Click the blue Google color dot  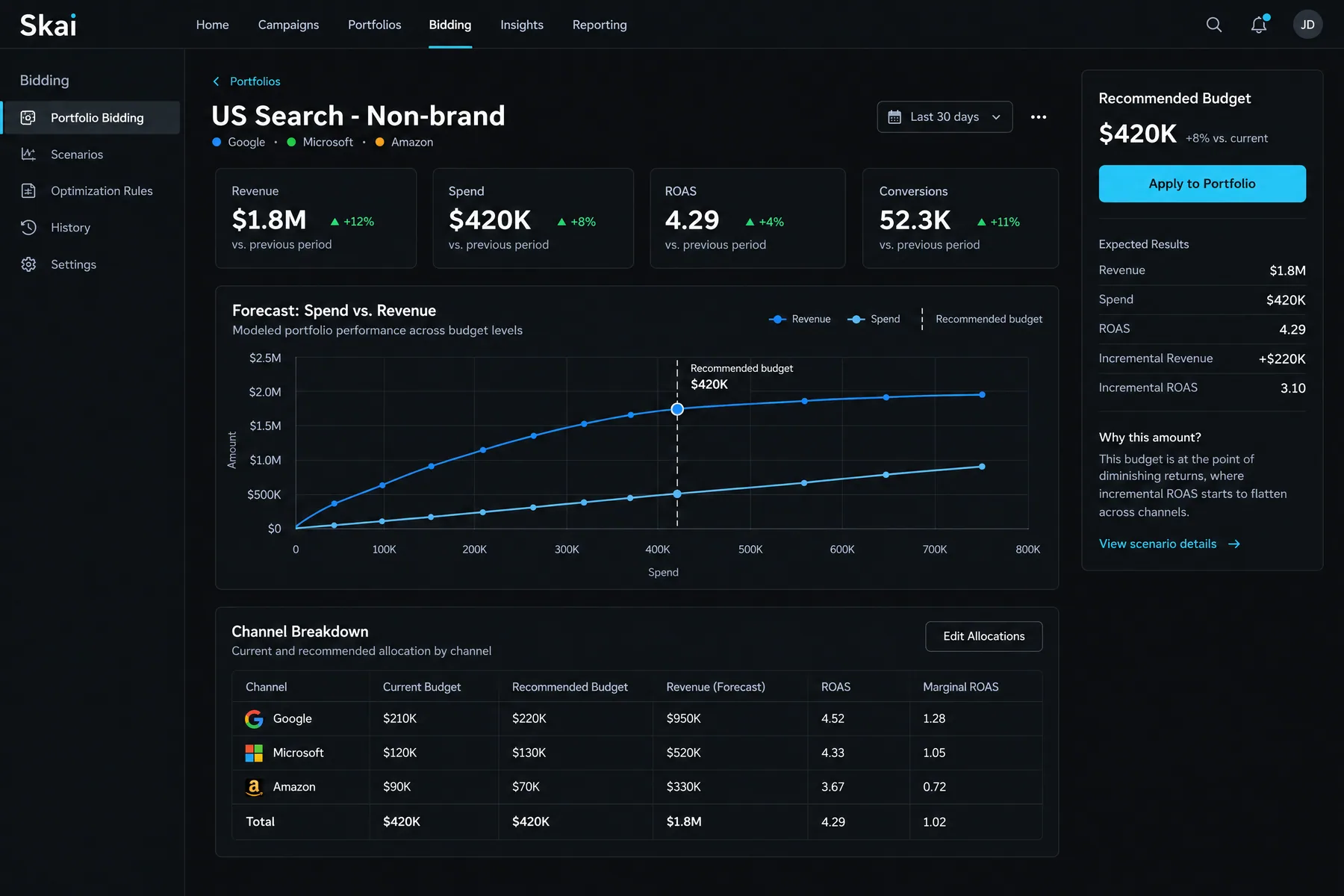click(217, 142)
